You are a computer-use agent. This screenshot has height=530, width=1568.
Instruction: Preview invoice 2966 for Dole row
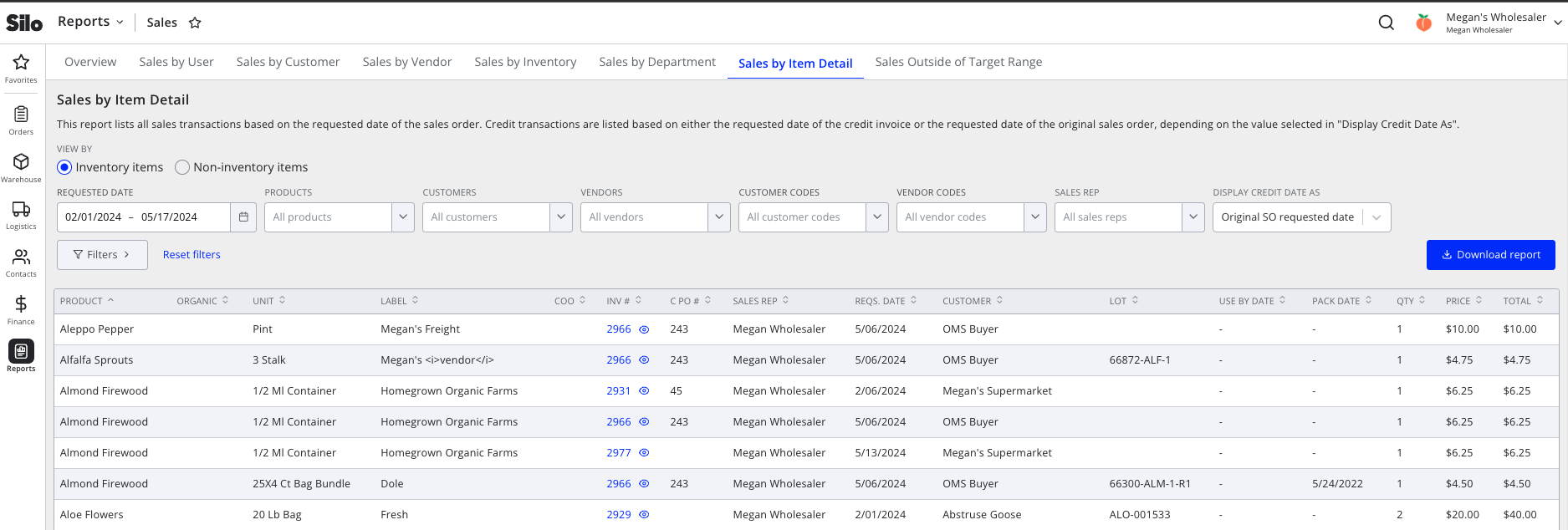(x=644, y=484)
